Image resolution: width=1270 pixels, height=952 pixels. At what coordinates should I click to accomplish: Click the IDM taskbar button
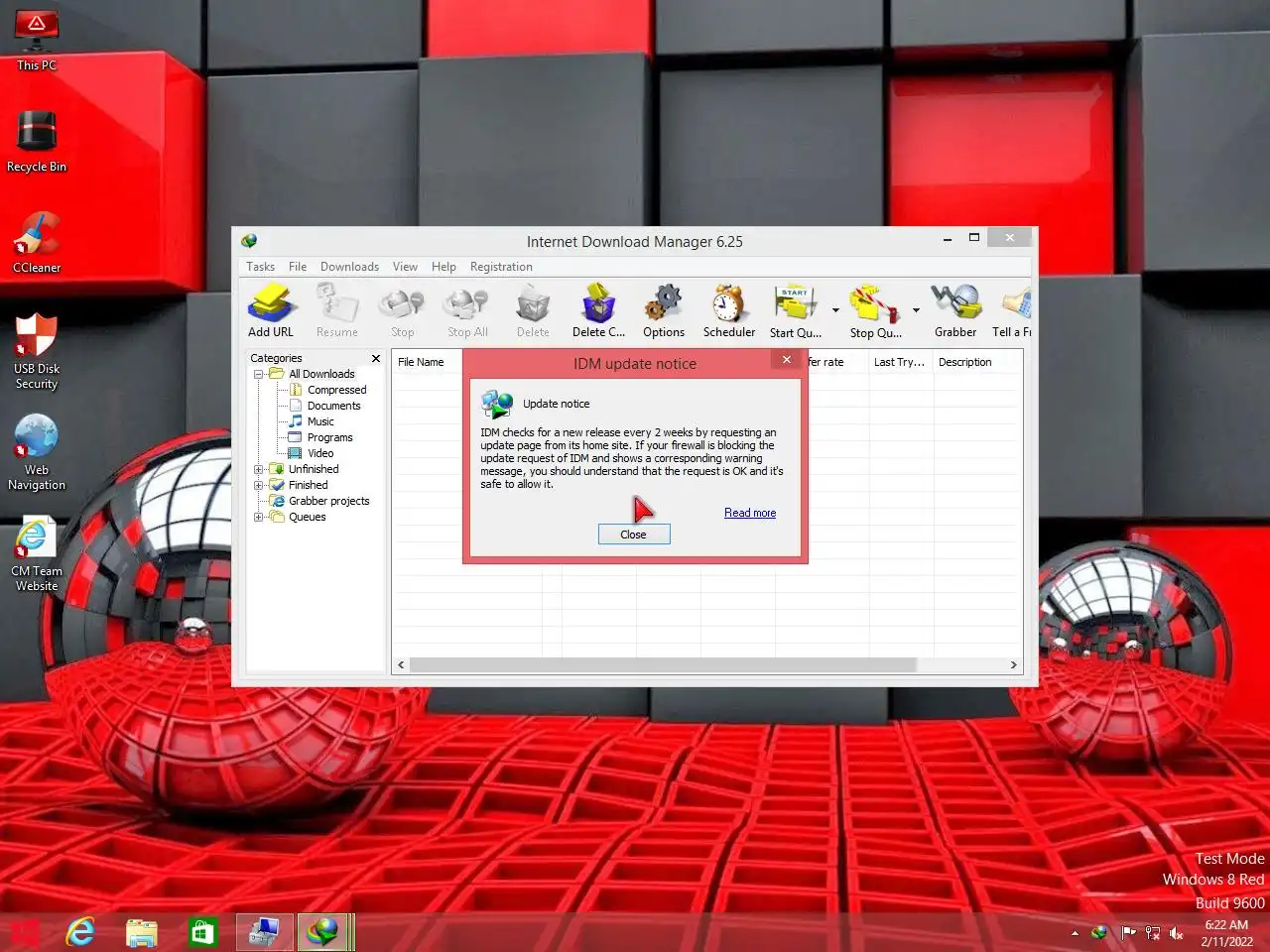pos(322,932)
